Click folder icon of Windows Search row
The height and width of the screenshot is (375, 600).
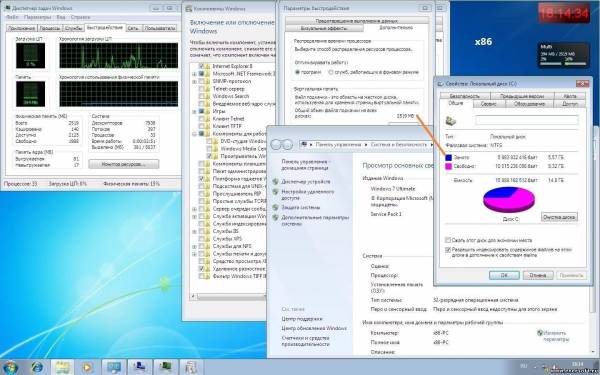[207, 96]
